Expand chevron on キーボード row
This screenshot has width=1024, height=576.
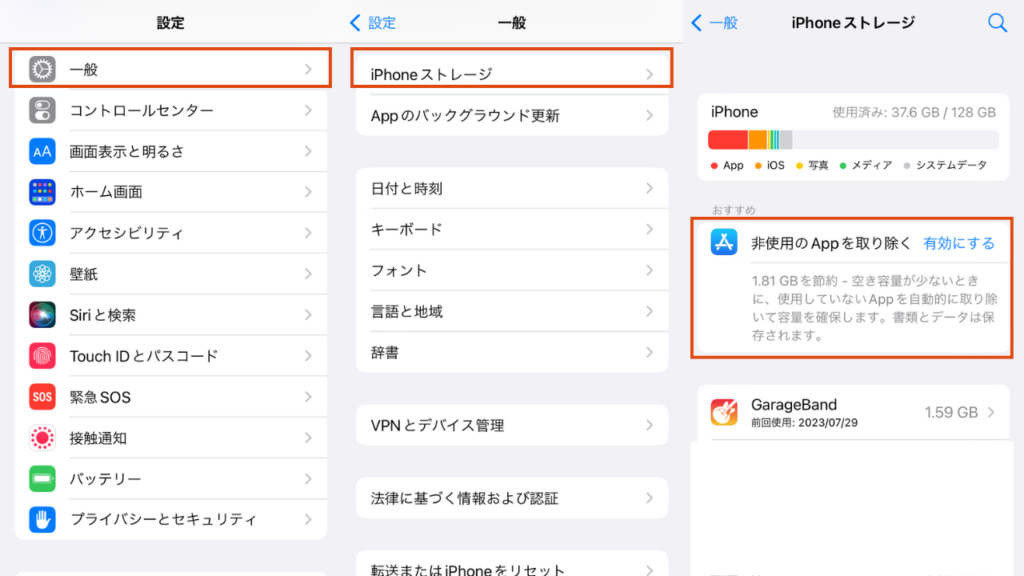(650, 230)
